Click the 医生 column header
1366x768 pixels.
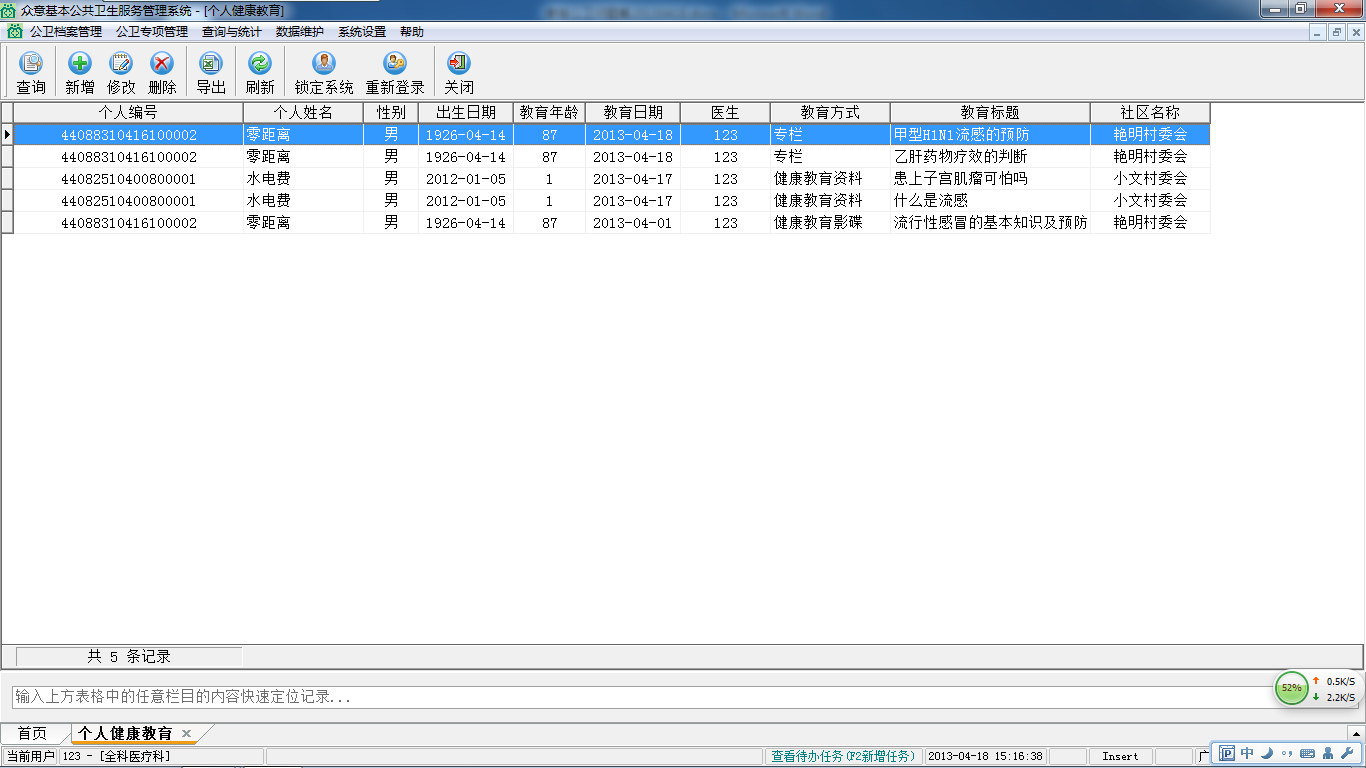(x=725, y=112)
